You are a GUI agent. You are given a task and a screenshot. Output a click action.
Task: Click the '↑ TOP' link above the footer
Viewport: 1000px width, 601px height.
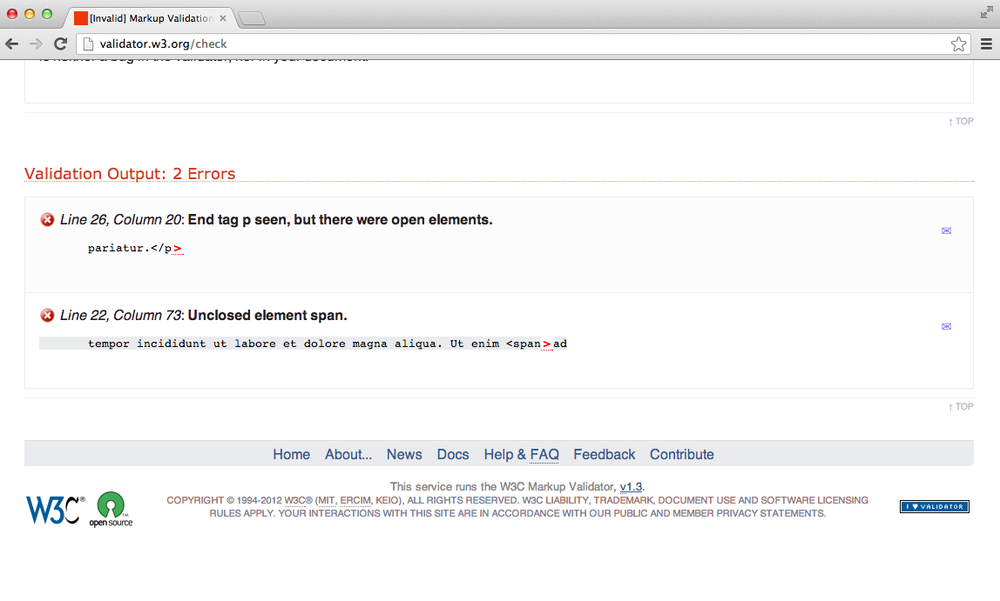click(x=959, y=406)
